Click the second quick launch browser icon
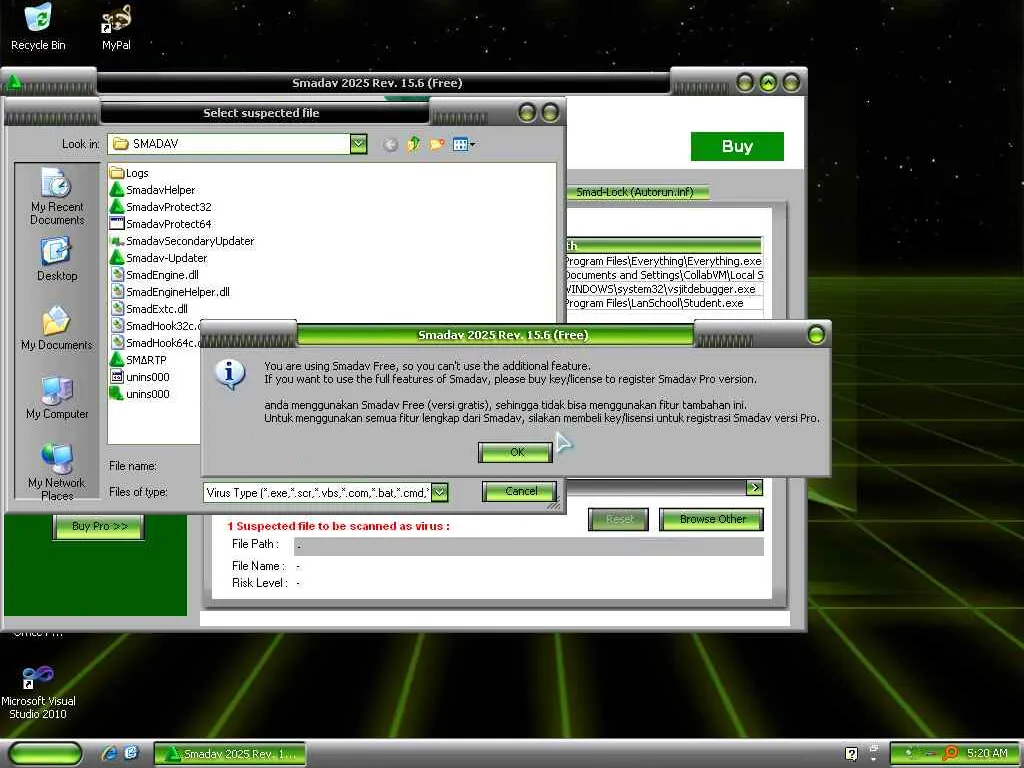Screen dimensions: 1024x768 point(131,753)
